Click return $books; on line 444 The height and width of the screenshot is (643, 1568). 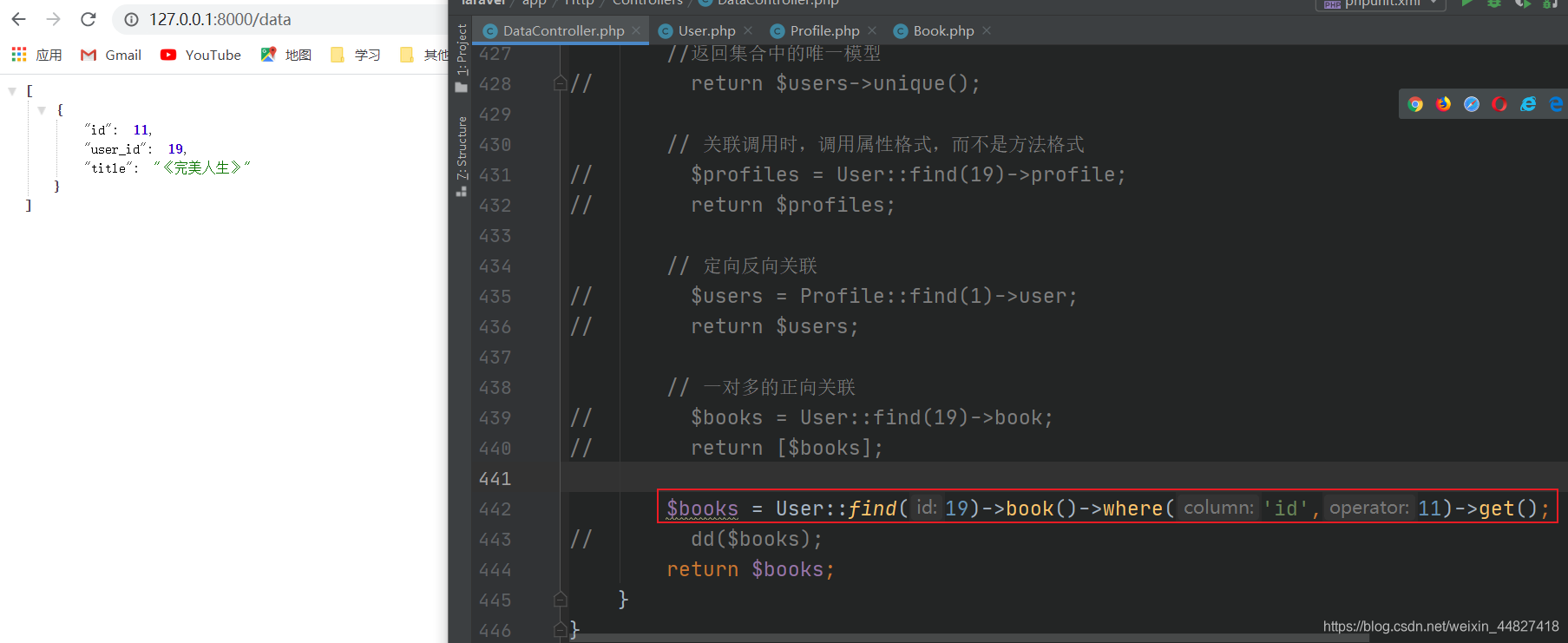click(751, 569)
